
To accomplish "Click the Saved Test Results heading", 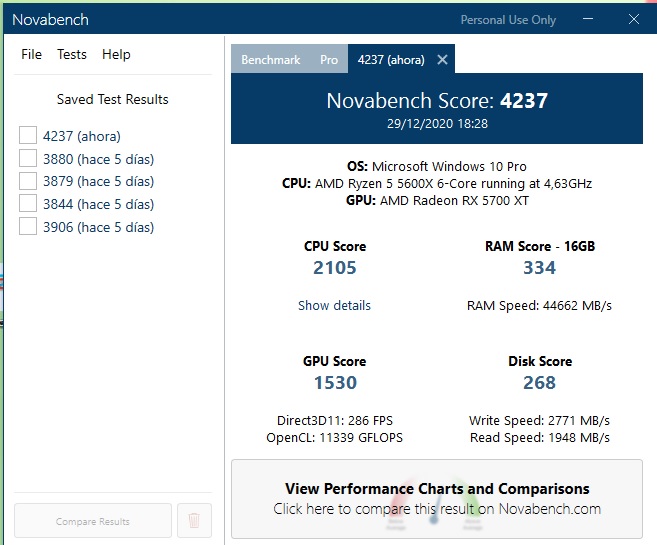I will (113, 99).
